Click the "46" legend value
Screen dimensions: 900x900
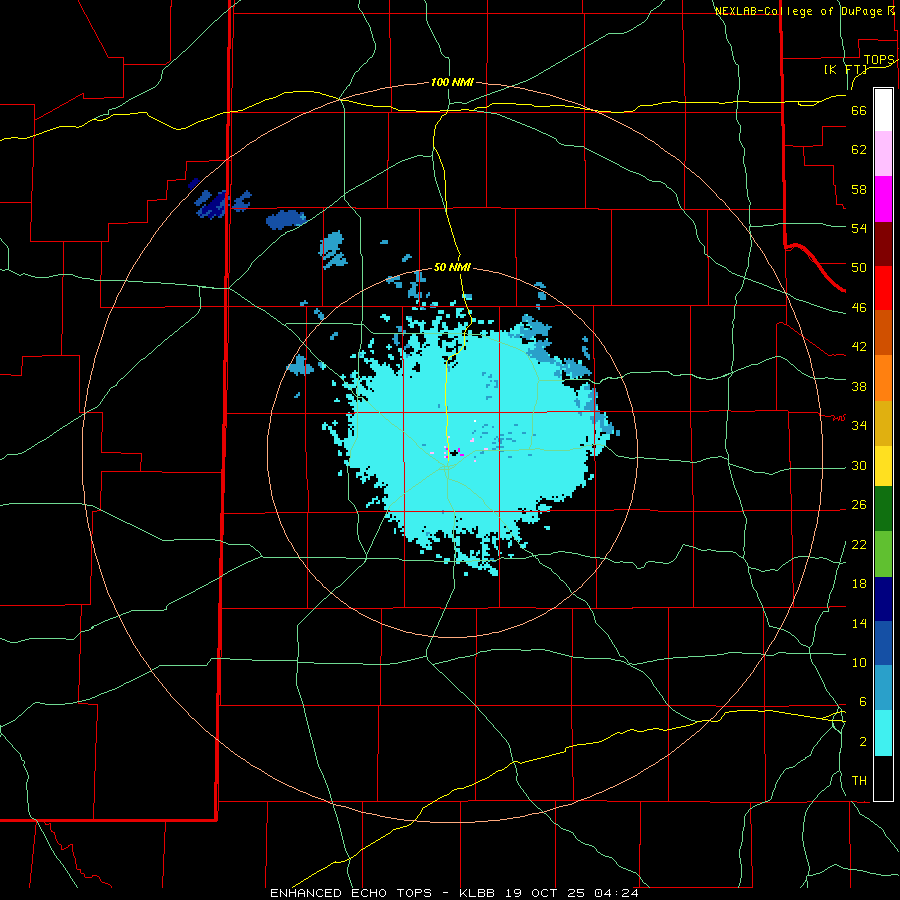tap(859, 308)
